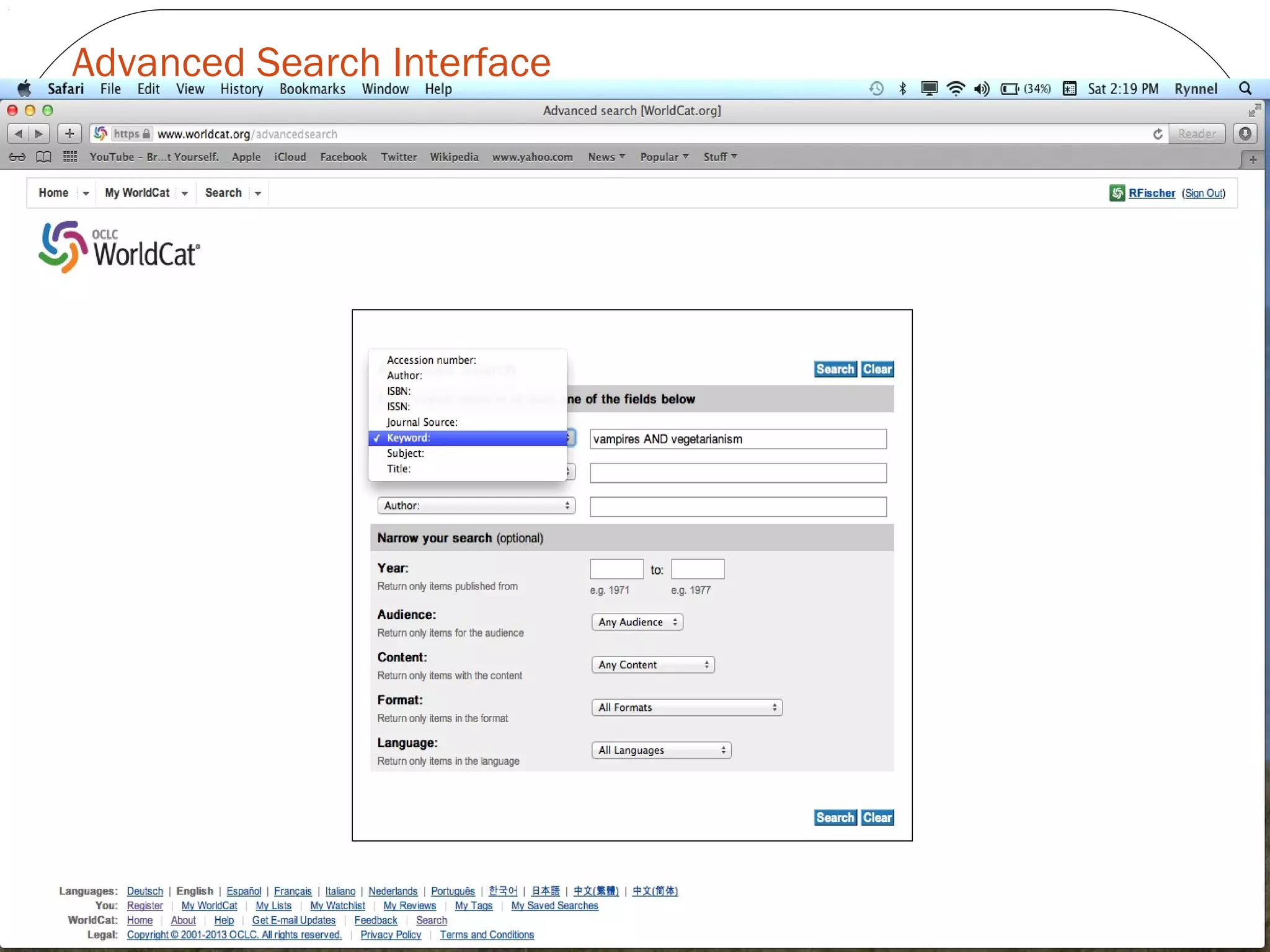Click the battery status icon

pyautogui.click(x=1009, y=89)
